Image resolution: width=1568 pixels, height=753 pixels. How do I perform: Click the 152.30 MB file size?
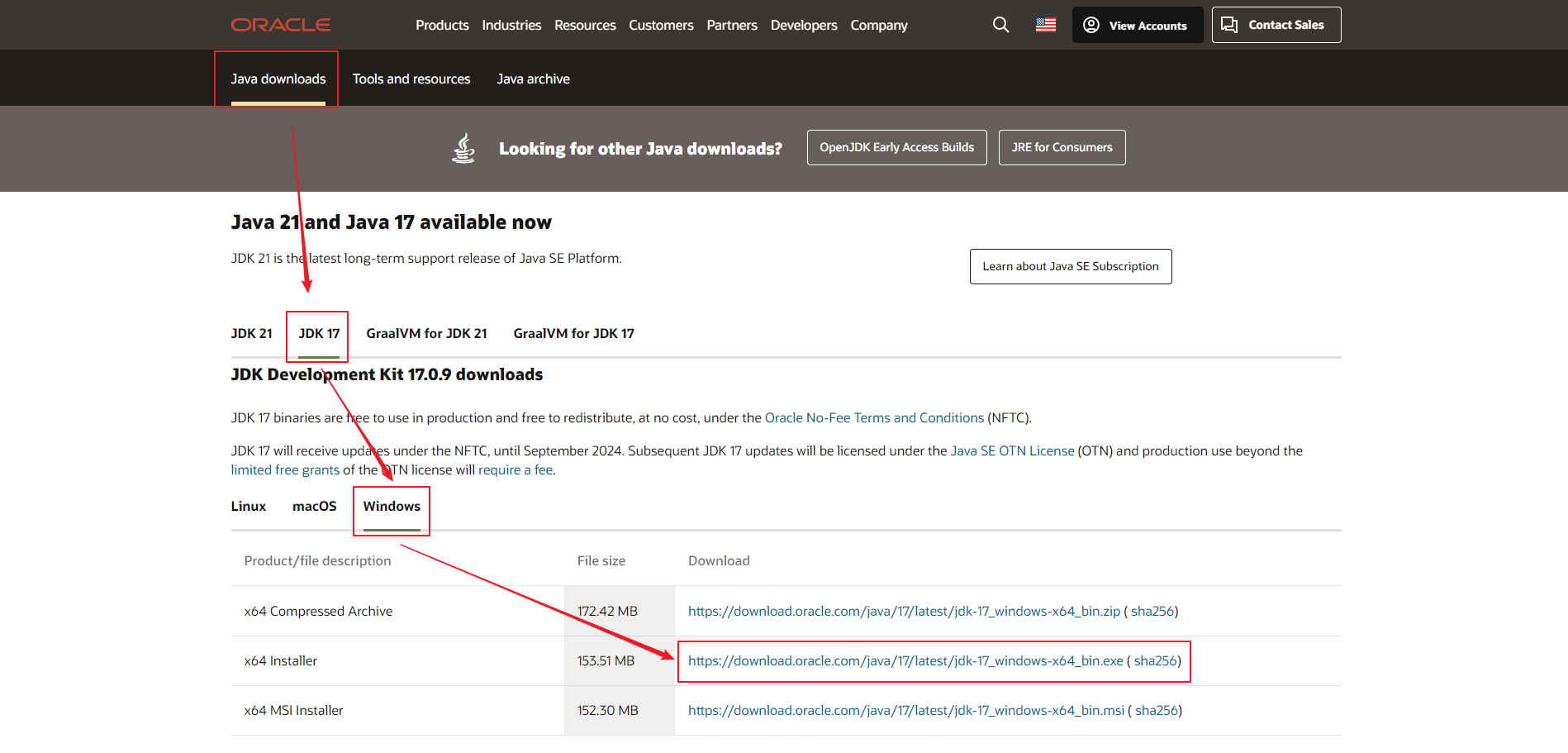pos(607,710)
